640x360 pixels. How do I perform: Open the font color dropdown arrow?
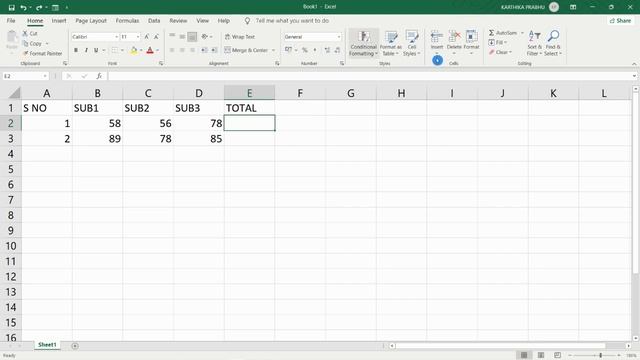click(x=157, y=50)
